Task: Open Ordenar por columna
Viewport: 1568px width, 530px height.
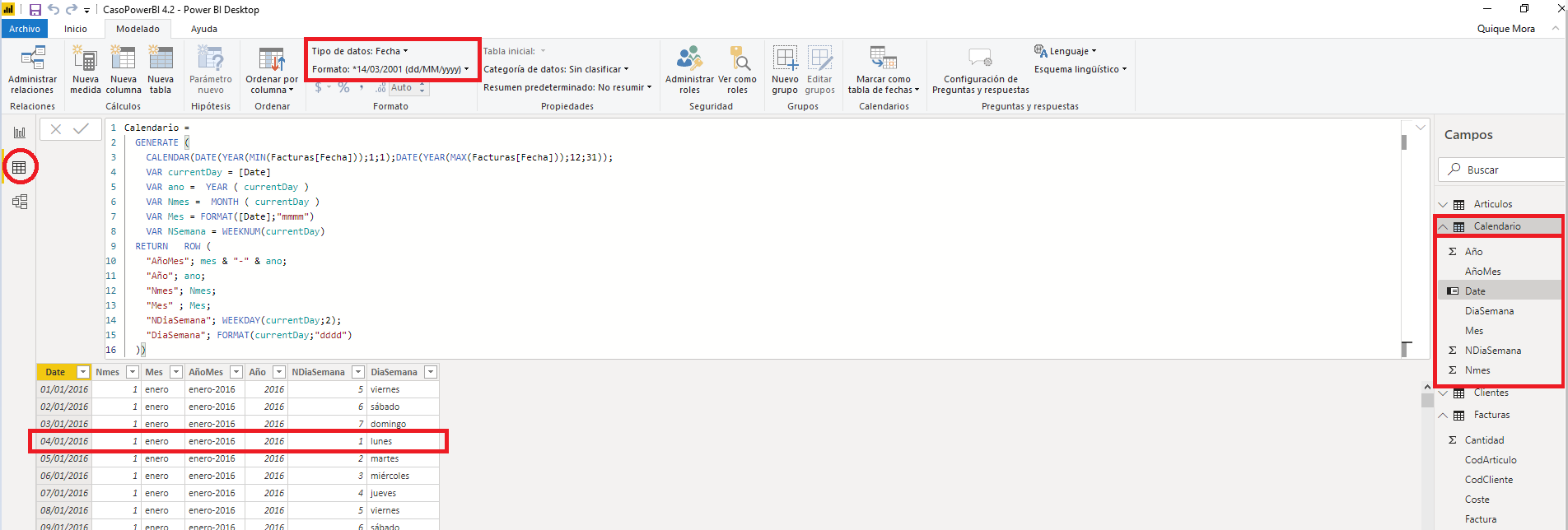Action: click(272, 71)
